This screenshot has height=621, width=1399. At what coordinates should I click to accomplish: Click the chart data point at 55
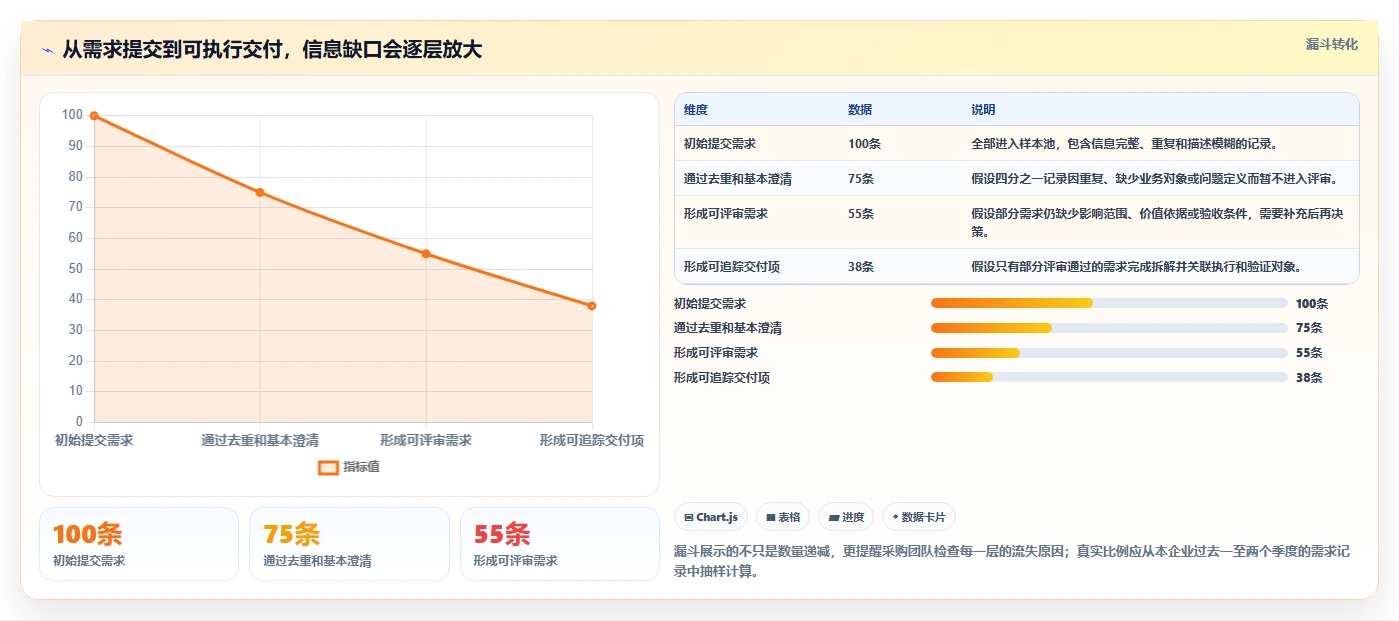coord(426,254)
